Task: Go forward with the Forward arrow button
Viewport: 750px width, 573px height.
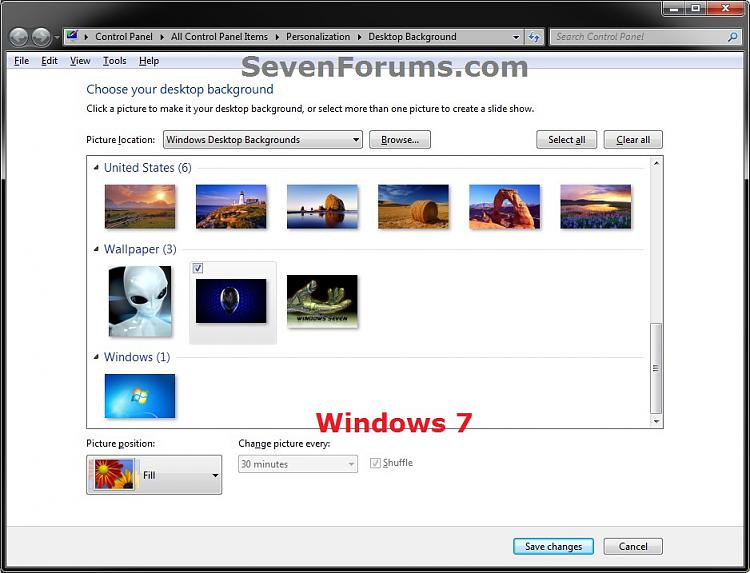Action: point(41,37)
